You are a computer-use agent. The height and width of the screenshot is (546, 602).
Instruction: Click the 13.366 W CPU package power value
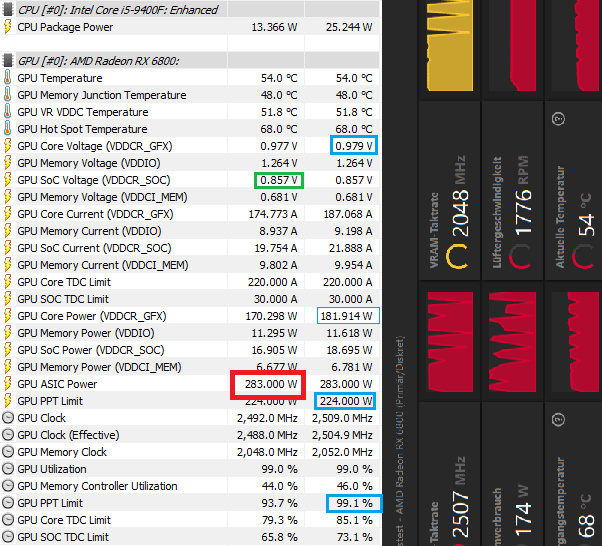pos(274,27)
